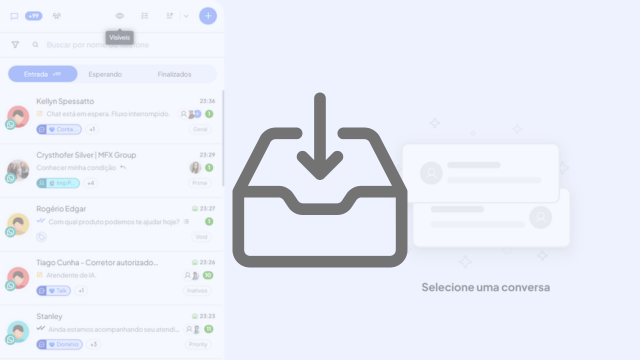The image size is (640, 360).
Task: Click the 'Inativos' department label
Action: [x=197, y=291]
